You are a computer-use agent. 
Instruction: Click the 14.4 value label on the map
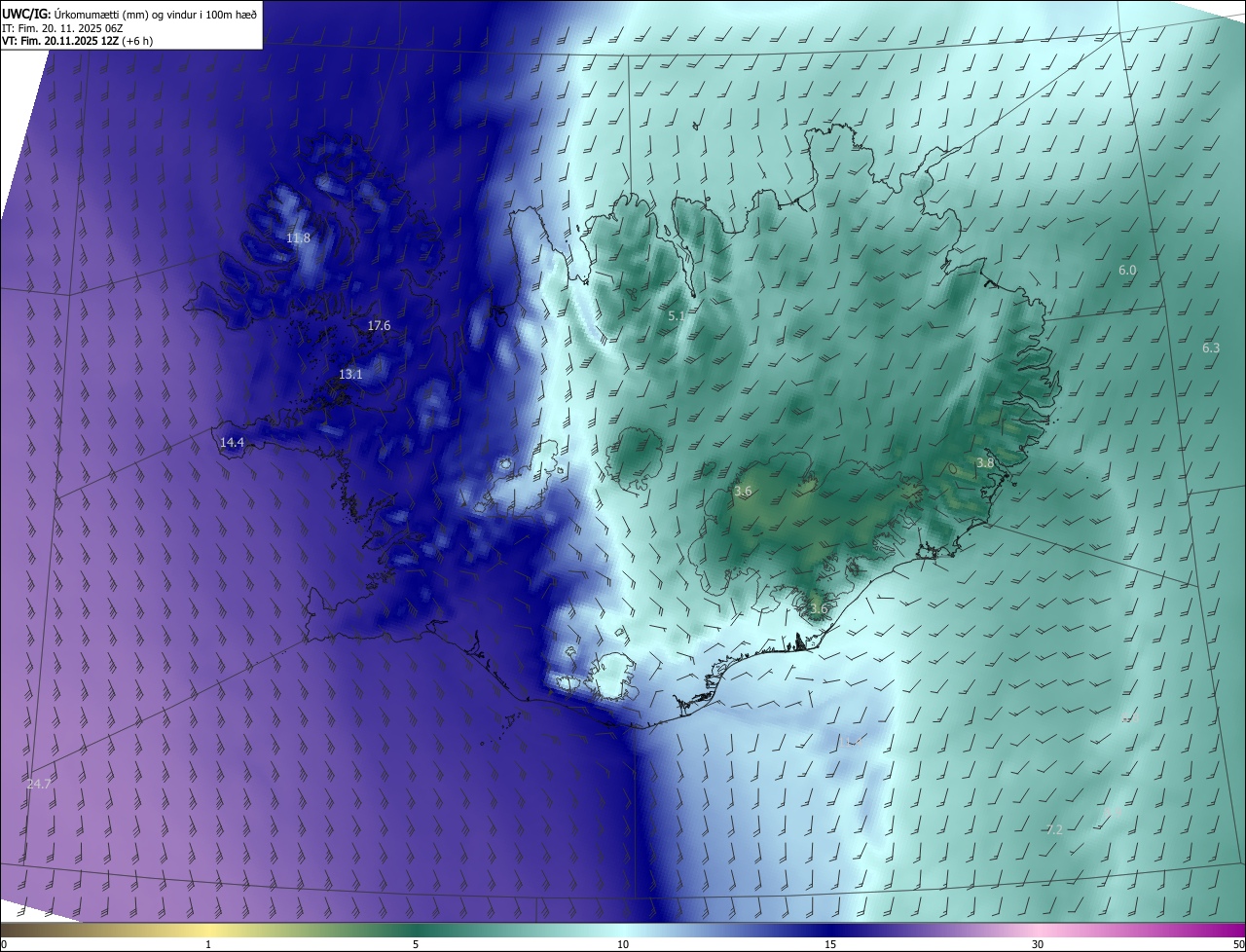(232, 443)
